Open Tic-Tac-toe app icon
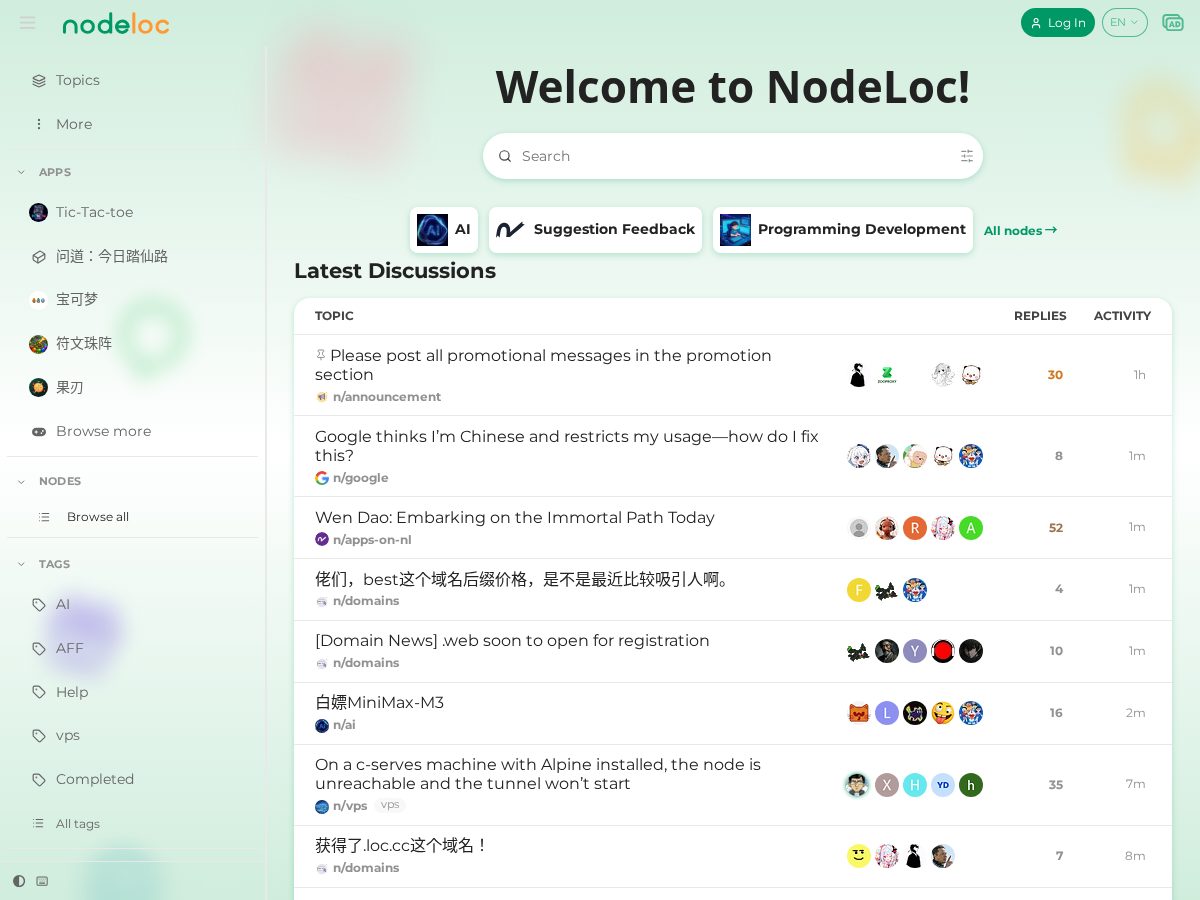This screenshot has height=900, width=1200. 38,212
